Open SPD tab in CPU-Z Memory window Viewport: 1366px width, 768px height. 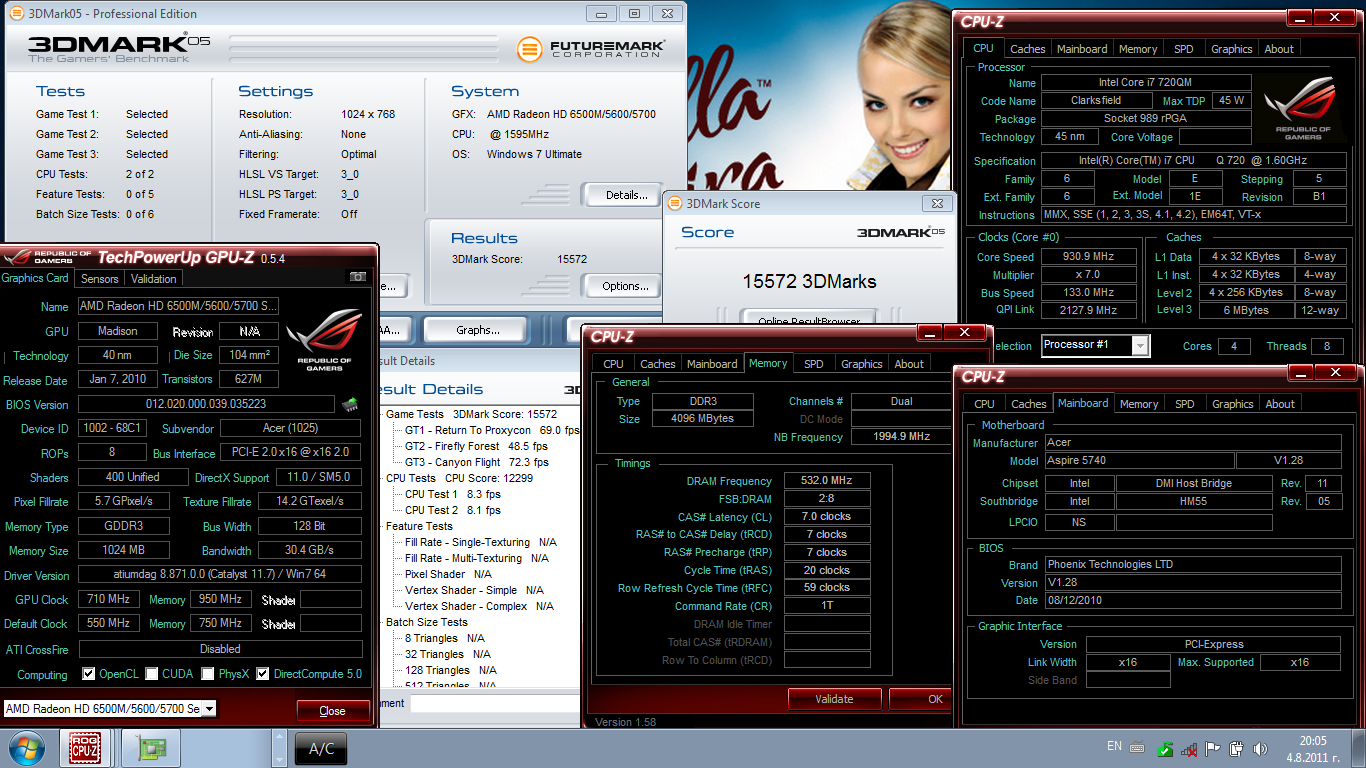(x=814, y=364)
